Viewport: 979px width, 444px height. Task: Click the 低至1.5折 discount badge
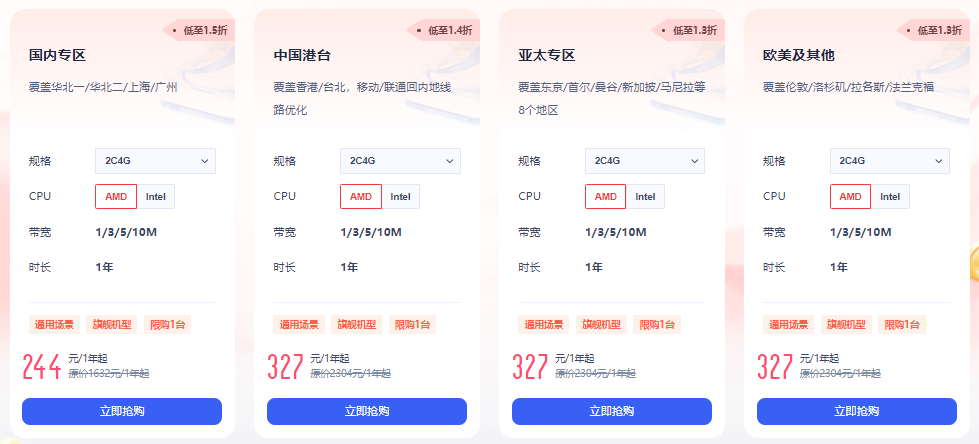pos(199,30)
